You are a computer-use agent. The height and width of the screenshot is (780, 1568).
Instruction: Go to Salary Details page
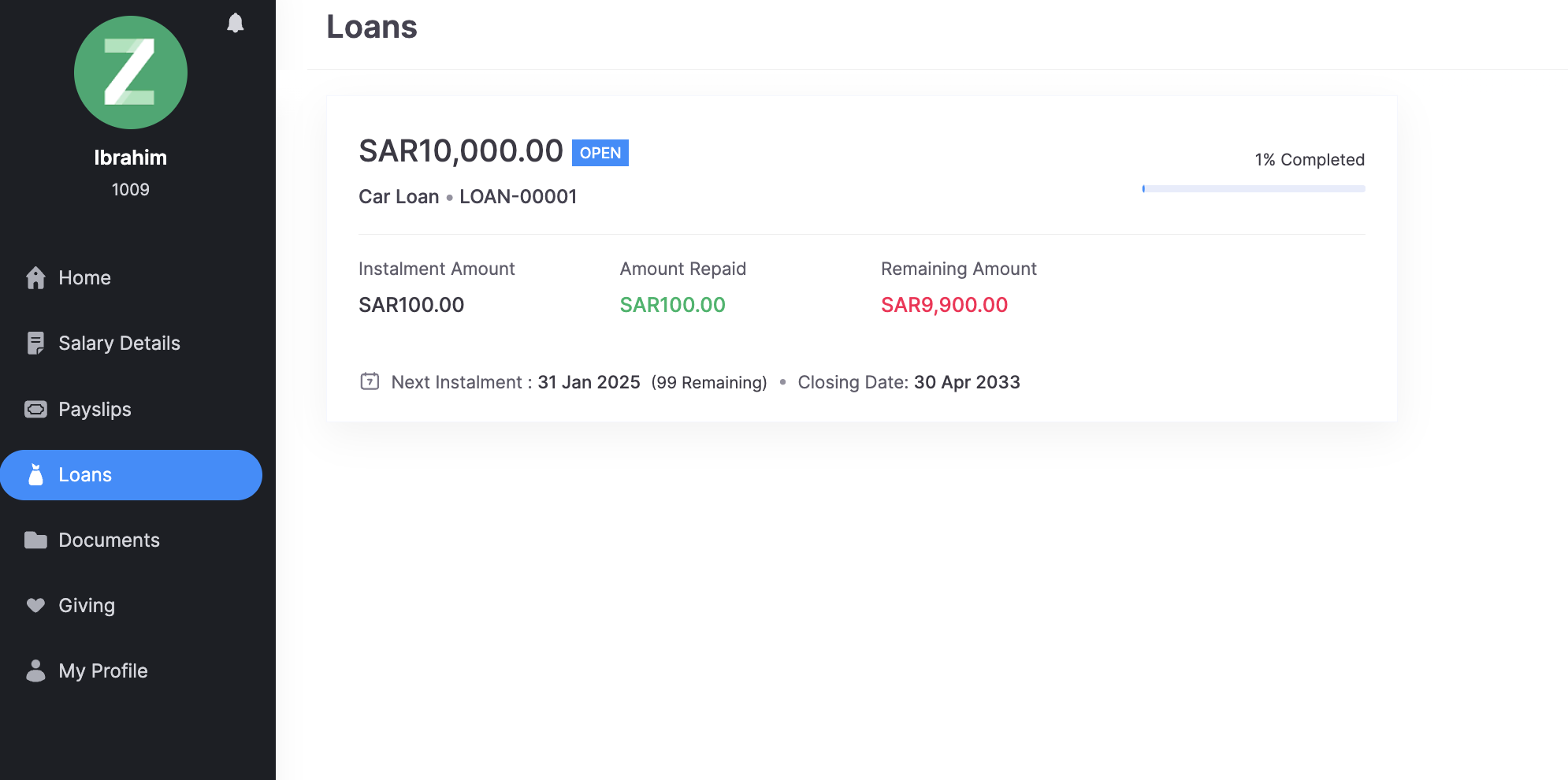pos(119,344)
